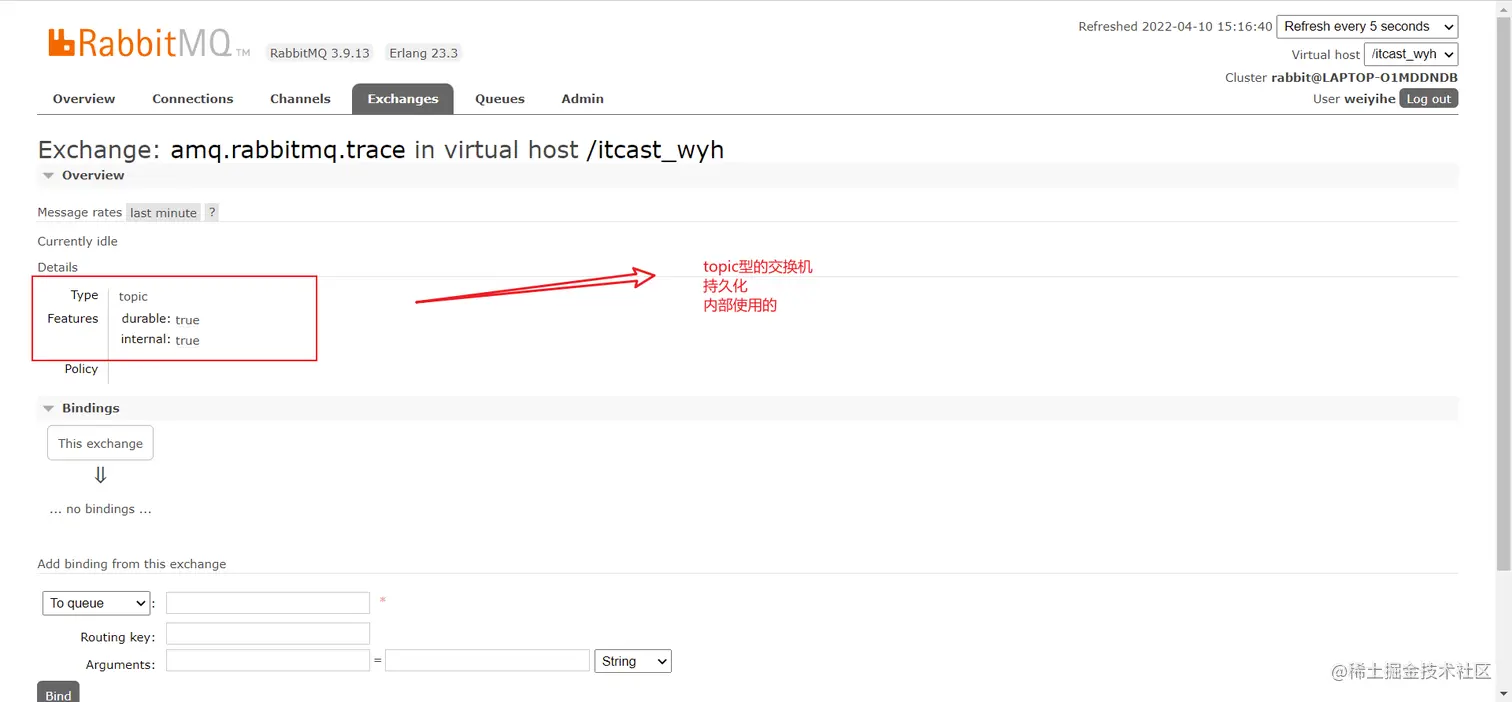Open the Overview tab
Image resolution: width=1512 pixels, height=702 pixels.
pos(84,99)
